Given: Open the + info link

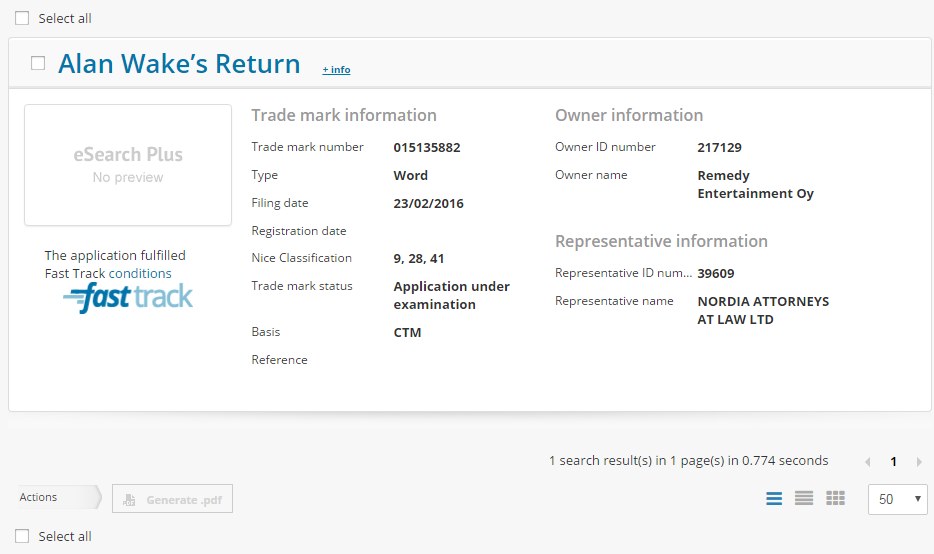Looking at the screenshot, I should coord(337,70).
